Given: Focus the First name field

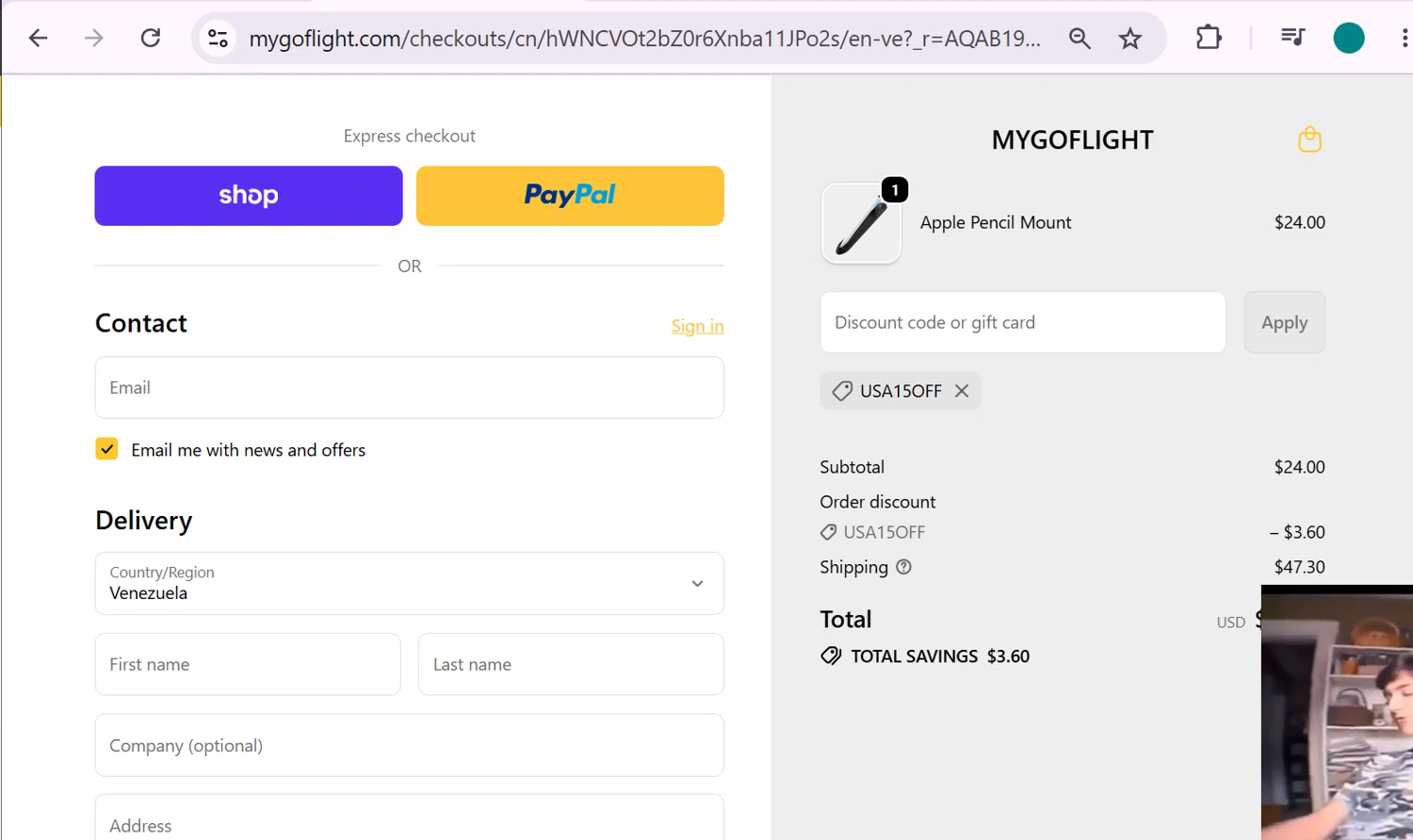Looking at the screenshot, I should (248, 664).
